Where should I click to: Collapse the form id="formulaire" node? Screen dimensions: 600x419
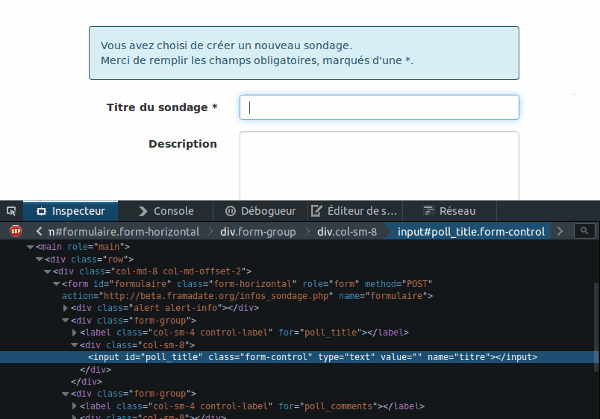[55, 283]
